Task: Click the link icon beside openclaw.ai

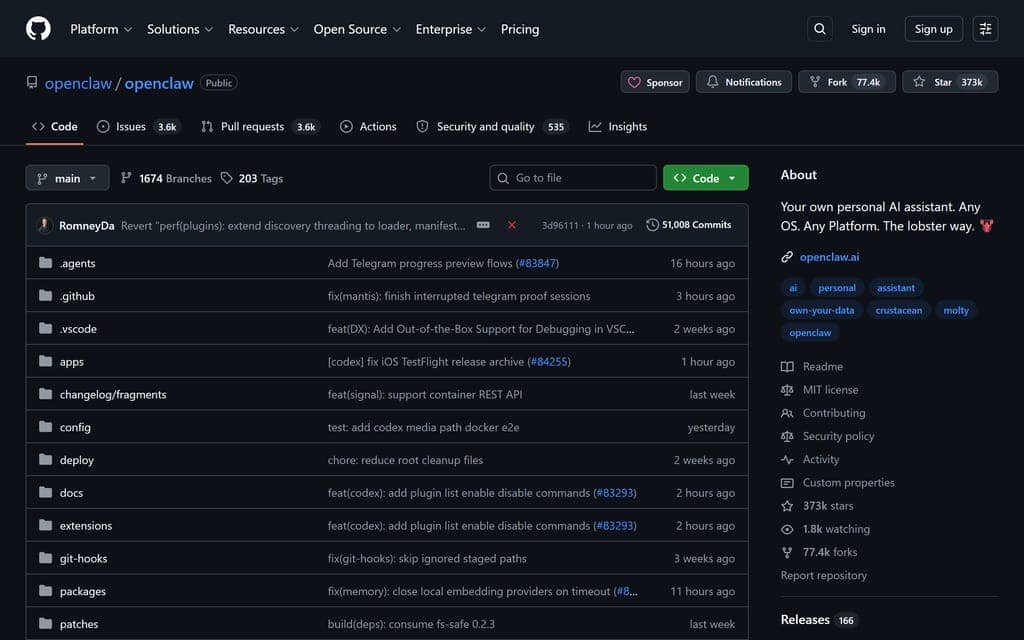Action: [787, 257]
